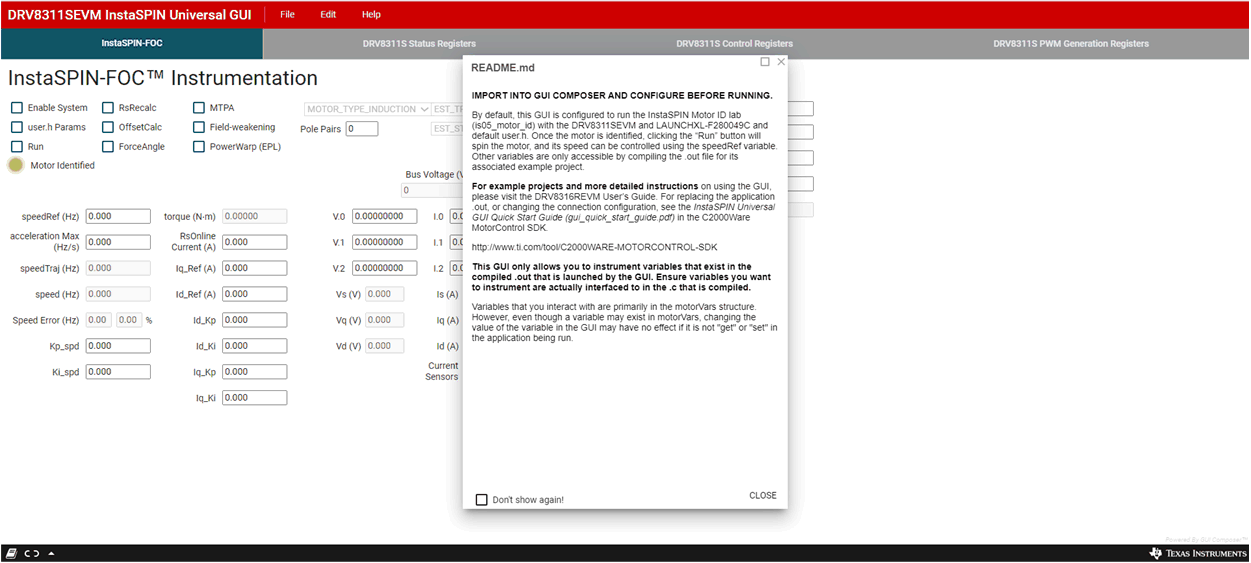This screenshot has height=563, width=1251.
Task: Select the Kp_spd input box
Action: [x=118, y=346]
